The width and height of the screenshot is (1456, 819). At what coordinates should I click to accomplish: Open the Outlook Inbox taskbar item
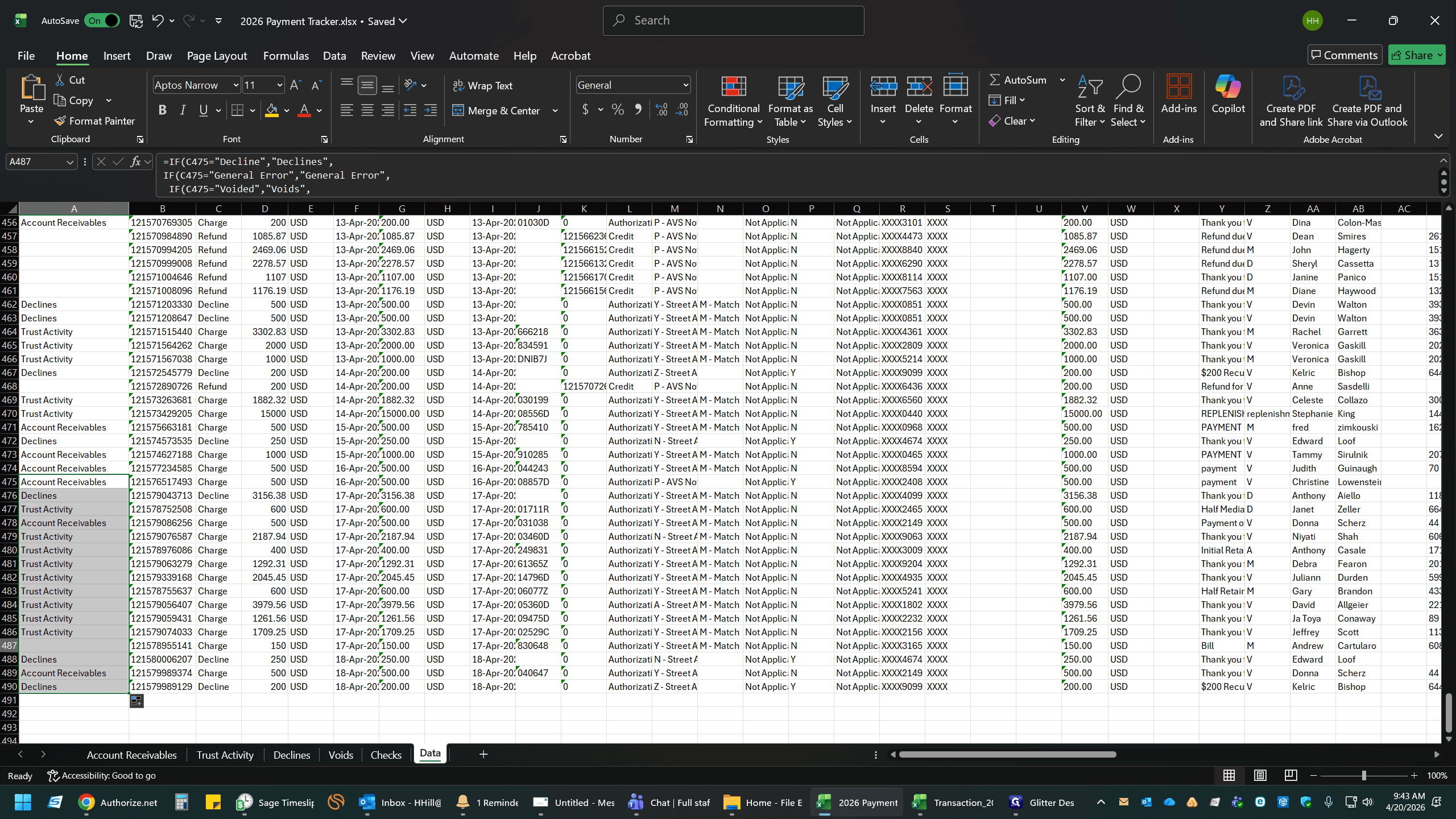click(x=400, y=803)
